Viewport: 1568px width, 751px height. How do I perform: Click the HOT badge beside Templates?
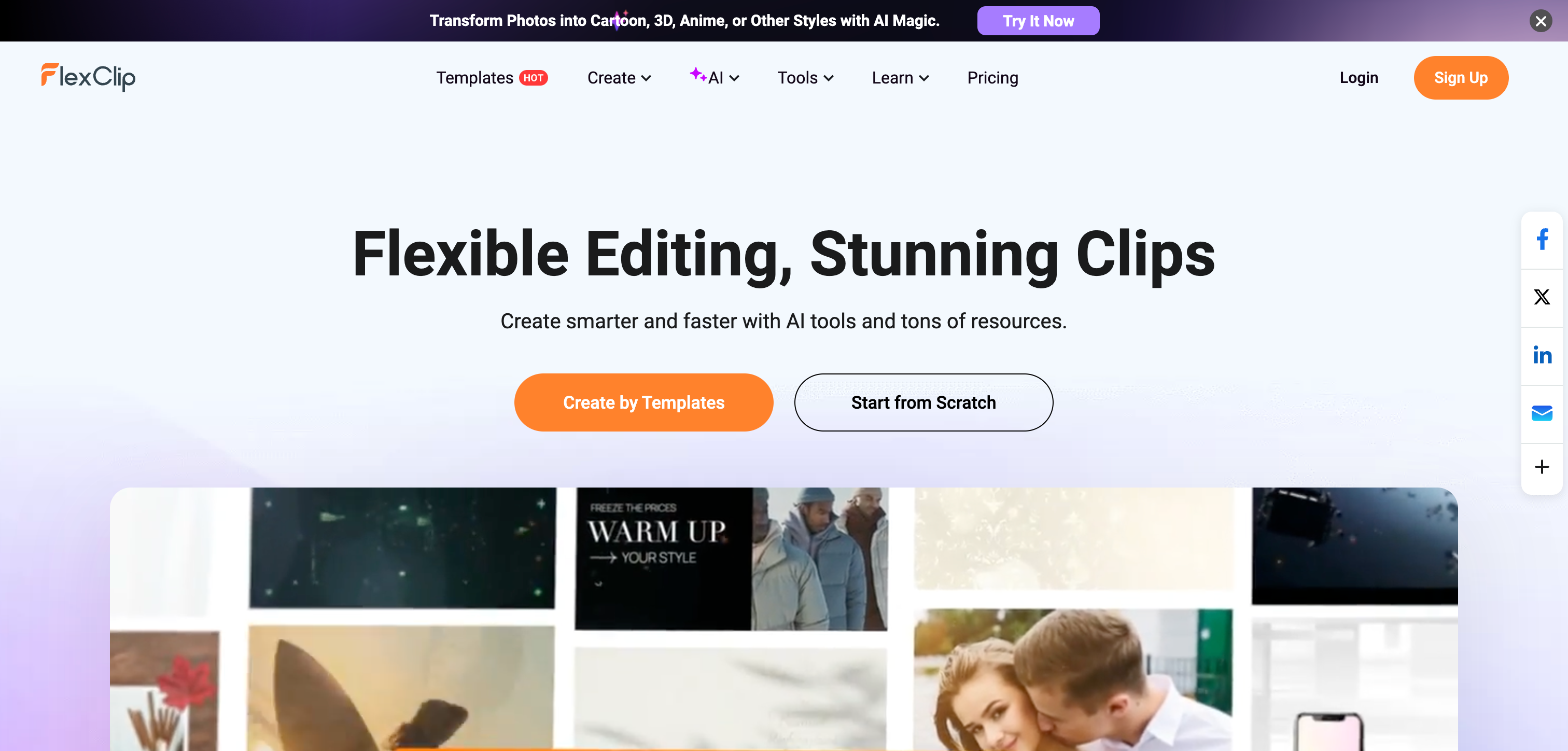point(533,78)
